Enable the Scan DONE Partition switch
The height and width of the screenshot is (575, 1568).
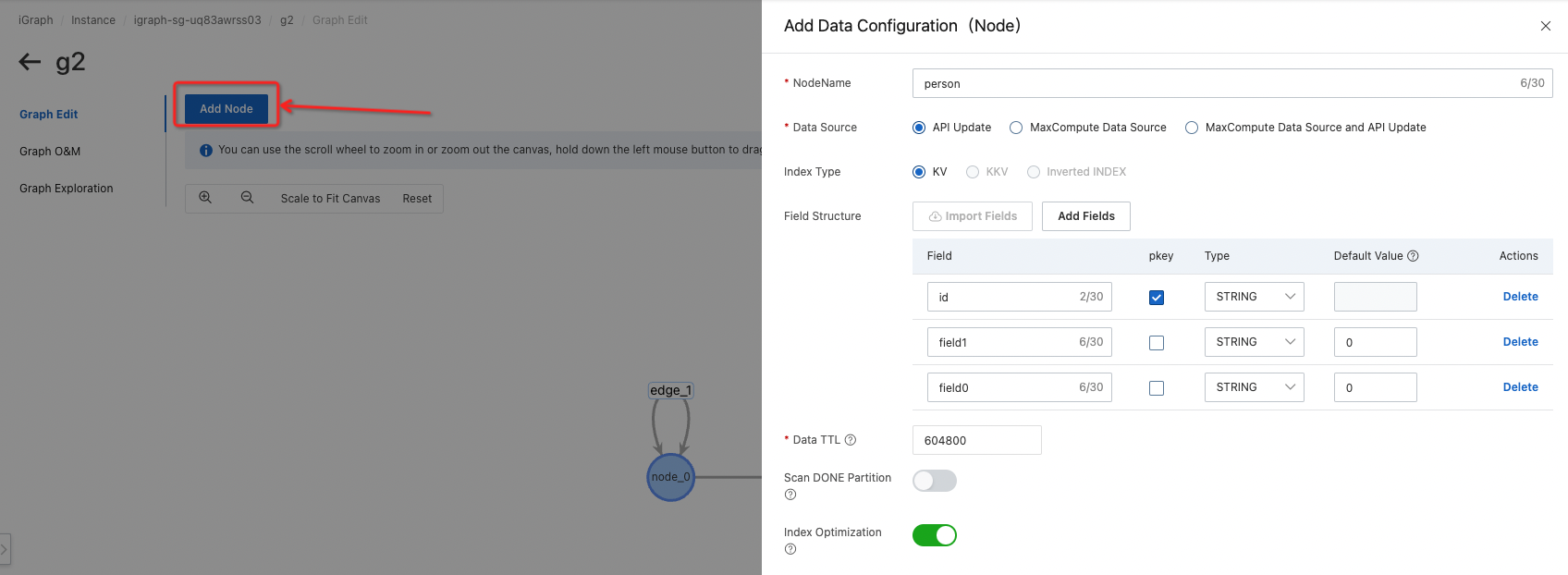click(934, 481)
